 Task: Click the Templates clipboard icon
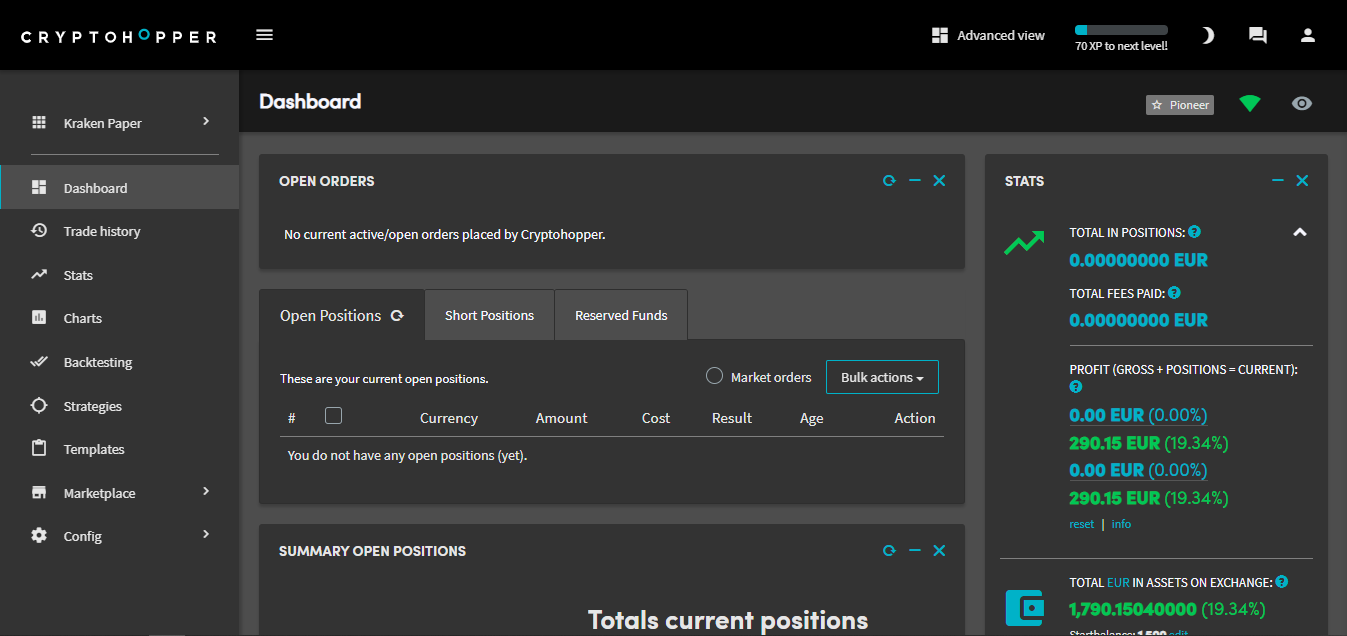39,448
